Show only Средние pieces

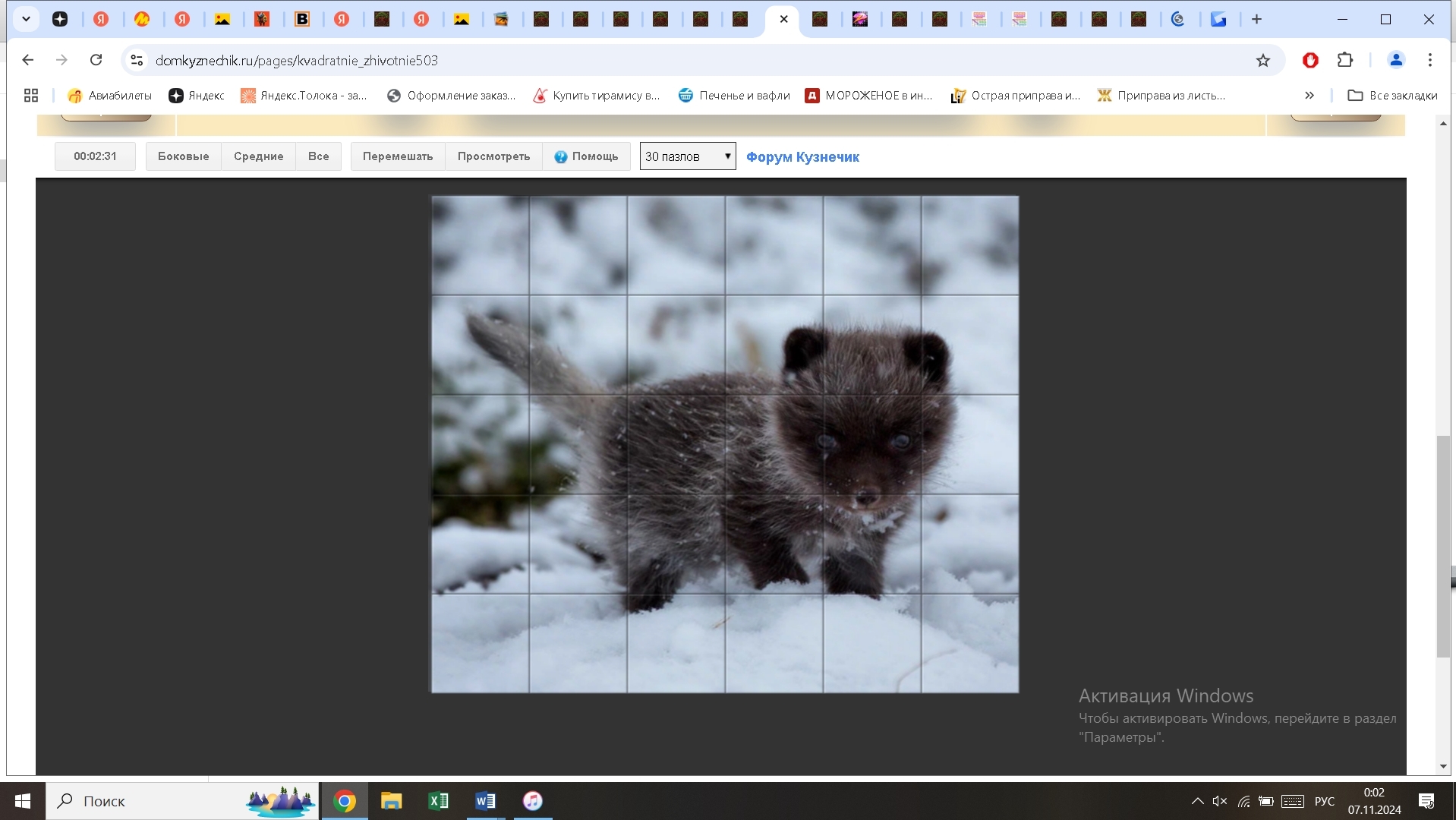(258, 156)
